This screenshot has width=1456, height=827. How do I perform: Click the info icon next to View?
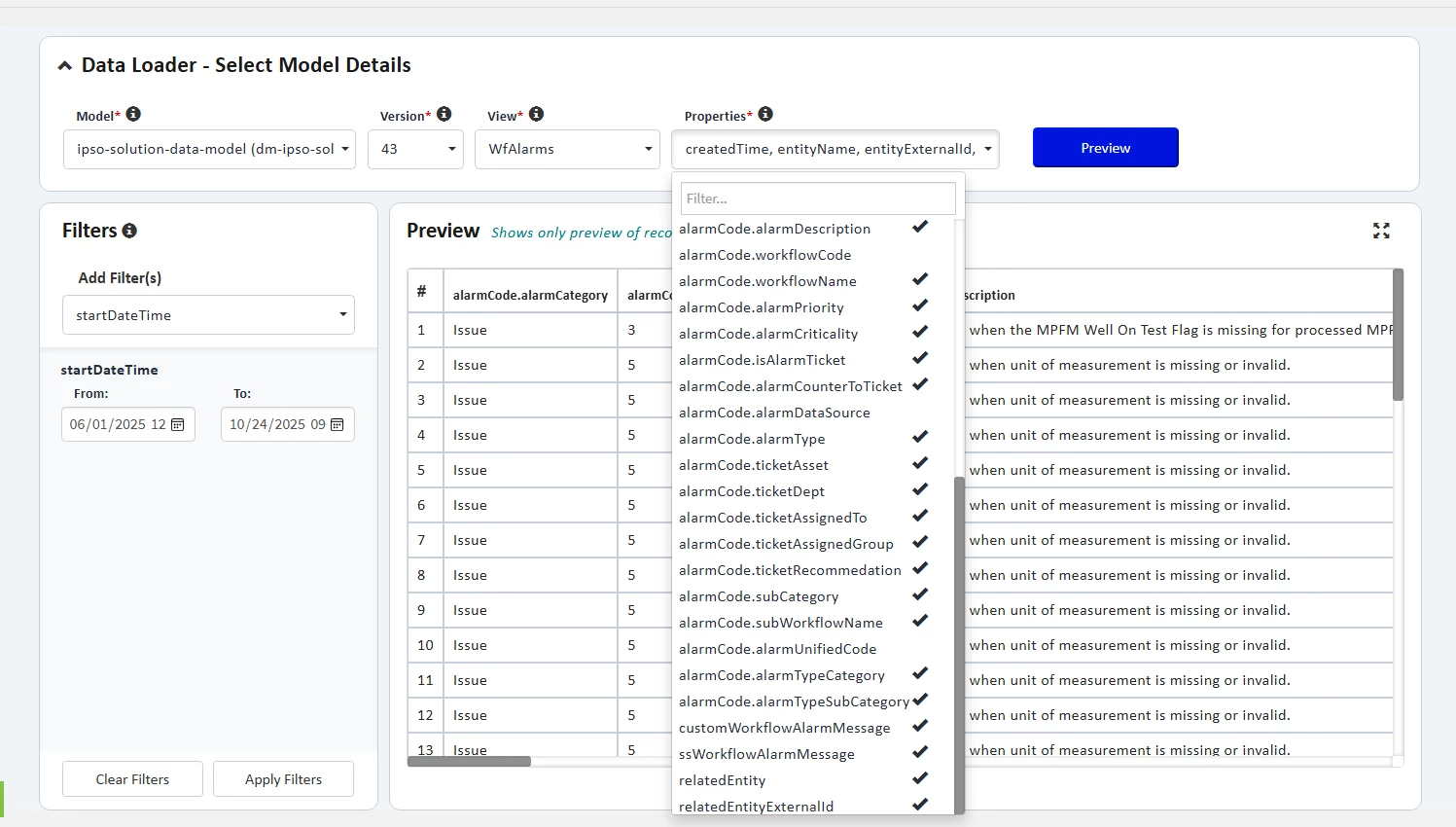click(536, 115)
